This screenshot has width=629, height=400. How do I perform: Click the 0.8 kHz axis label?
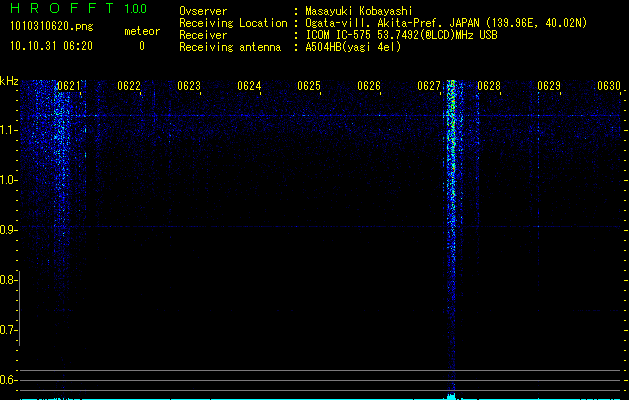click(8, 280)
